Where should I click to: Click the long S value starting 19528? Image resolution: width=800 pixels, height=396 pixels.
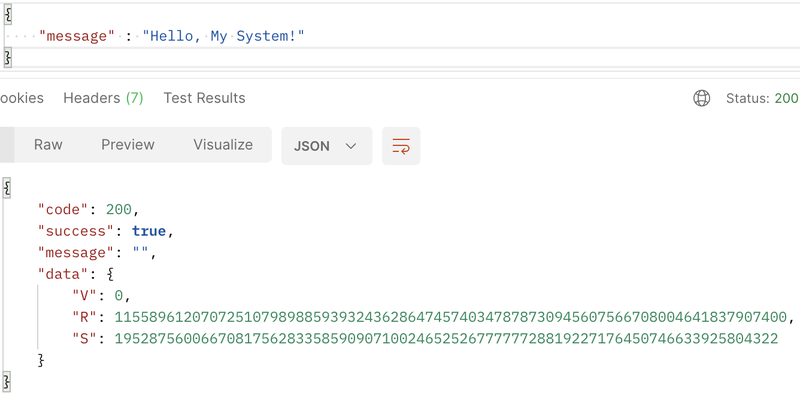pyautogui.click(x=446, y=338)
